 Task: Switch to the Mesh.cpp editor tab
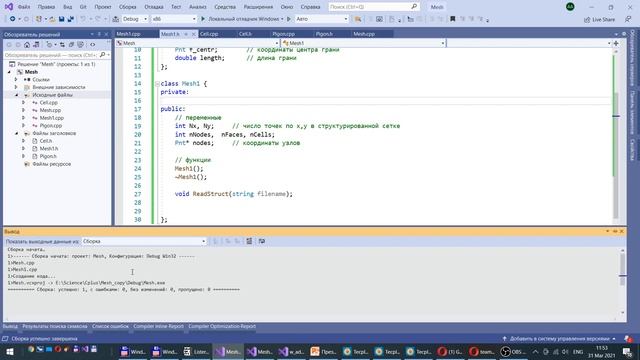[364, 34]
